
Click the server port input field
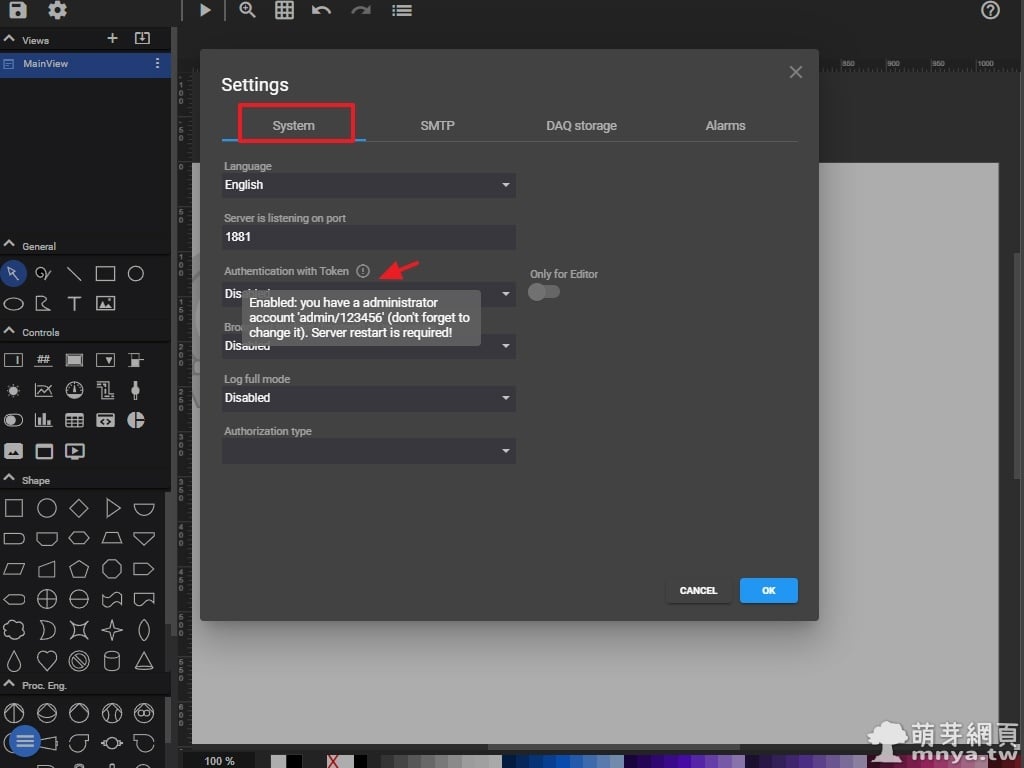coord(368,237)
